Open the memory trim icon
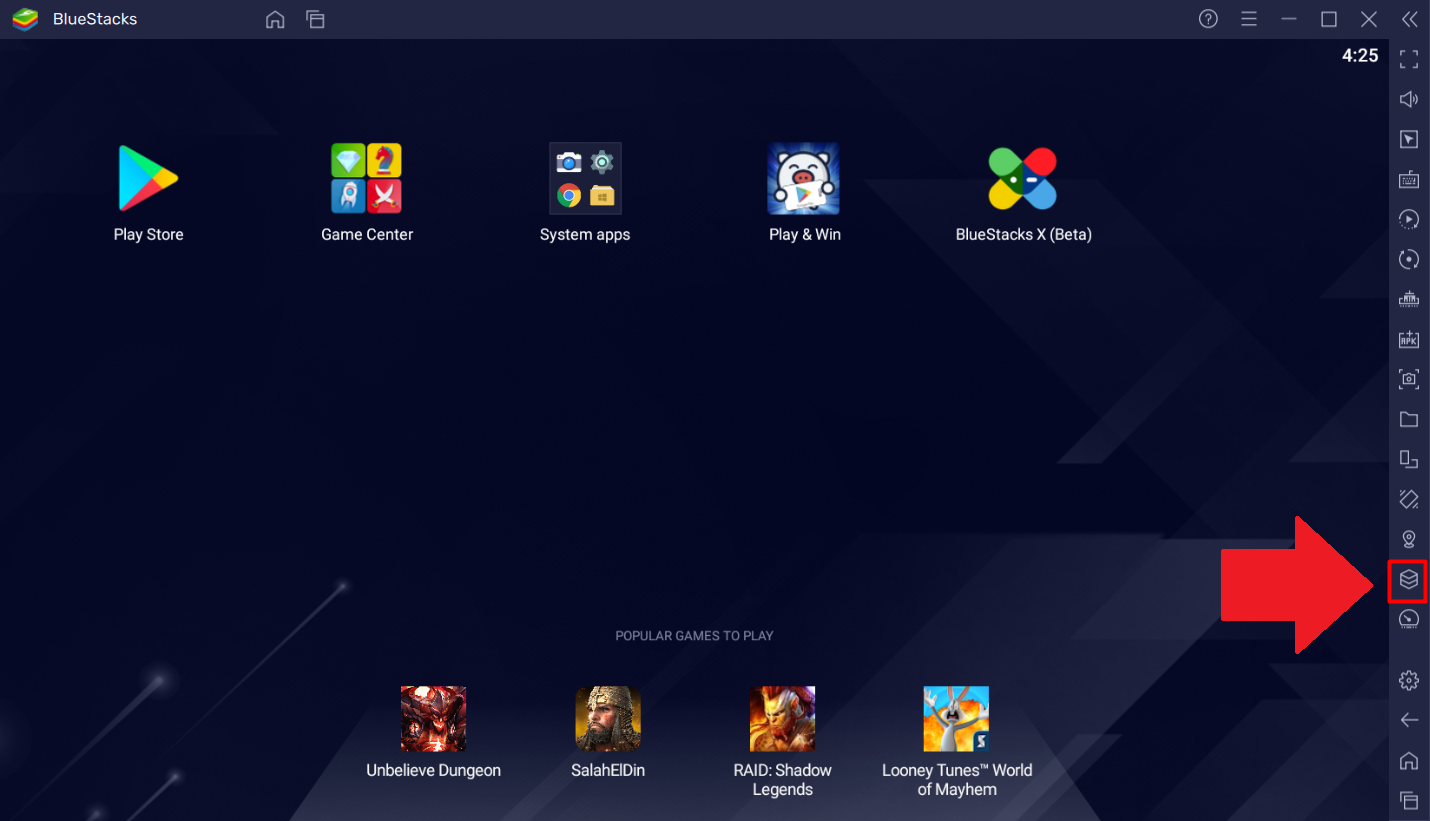Viewport: 1430px width, 821px height. [1409, 299]
